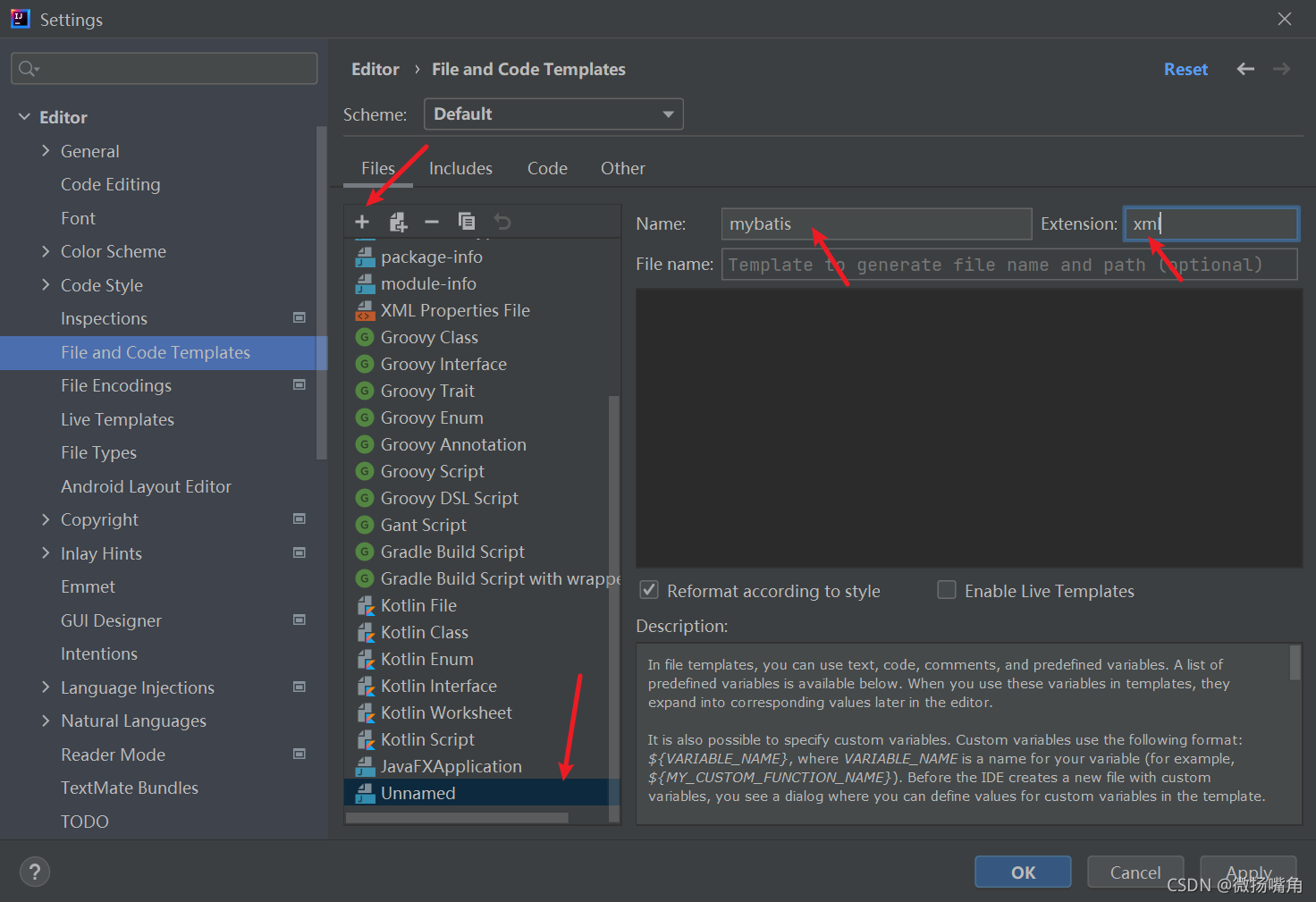
Task: Collapse the Editor tree node
Action: click(x=24, y=117)
